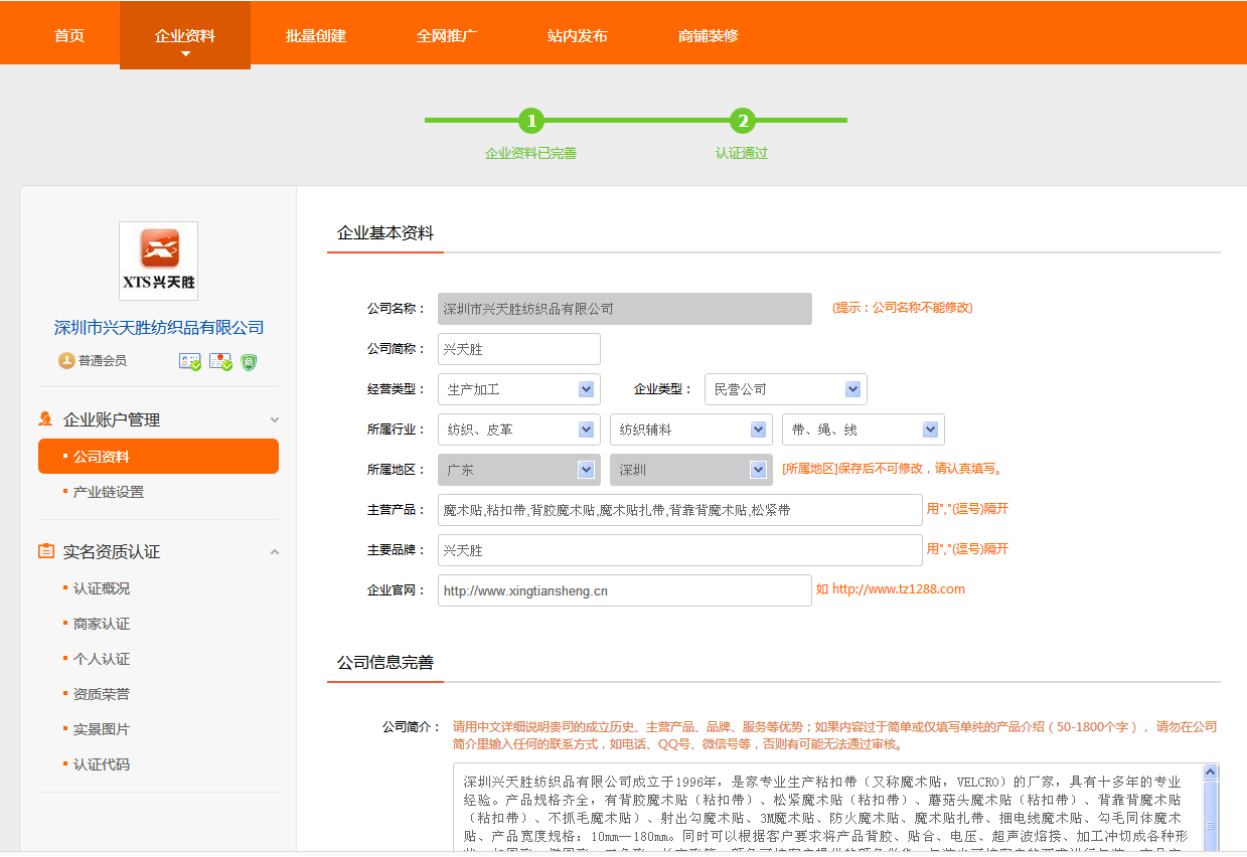Image resolution: width=1247 pixels, height=857 pixels.
Task: Click step 2 circle 认证通过
Action: click(x=741, y=121)
